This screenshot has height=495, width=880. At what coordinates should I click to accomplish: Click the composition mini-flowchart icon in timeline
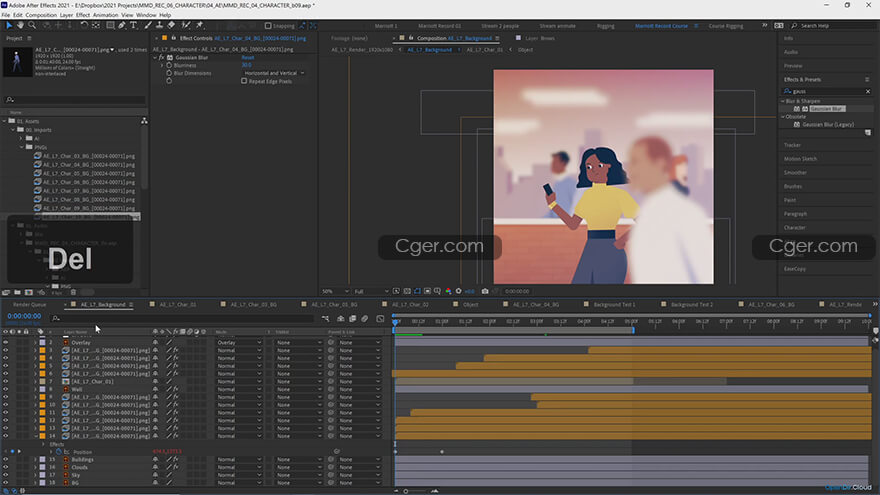click(x=326, y=318)
